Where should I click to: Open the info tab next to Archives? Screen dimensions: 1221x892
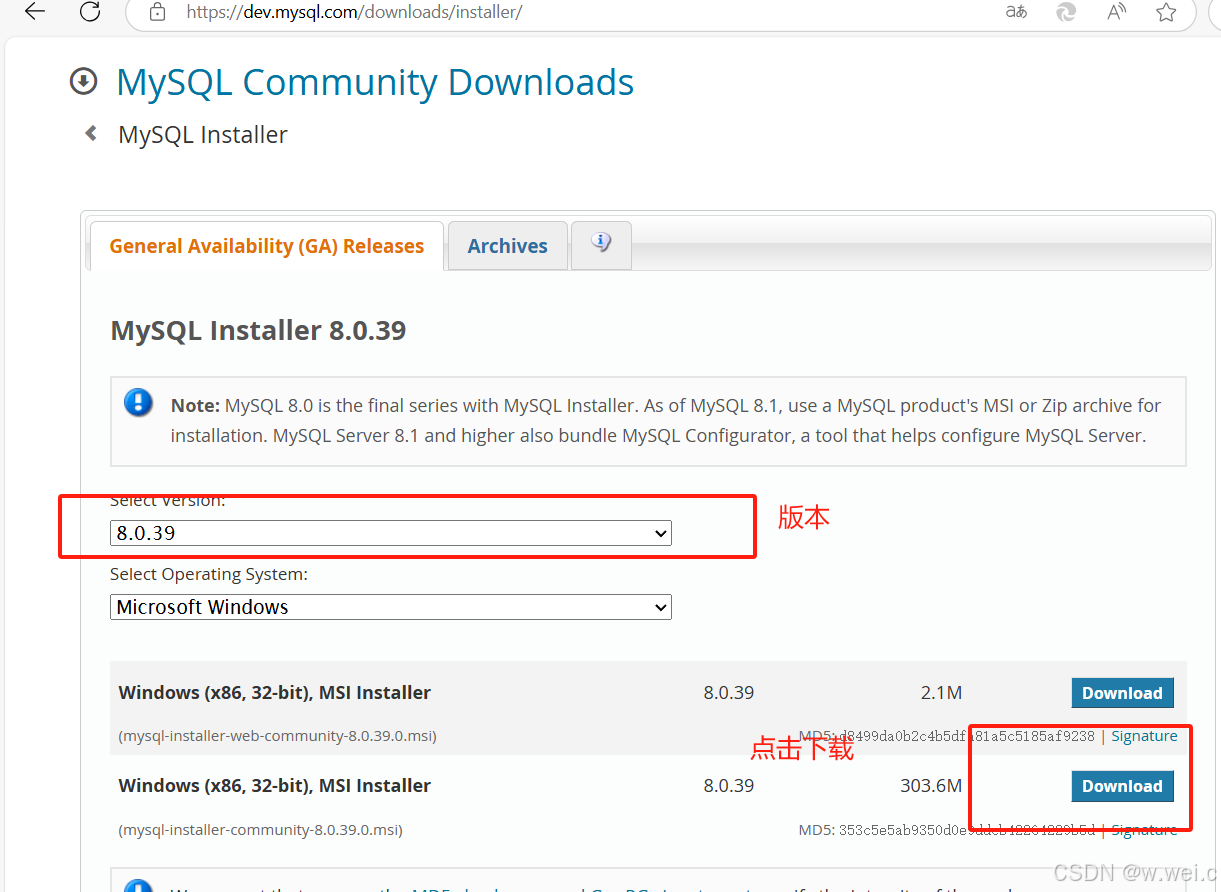(x=600, y=242)
